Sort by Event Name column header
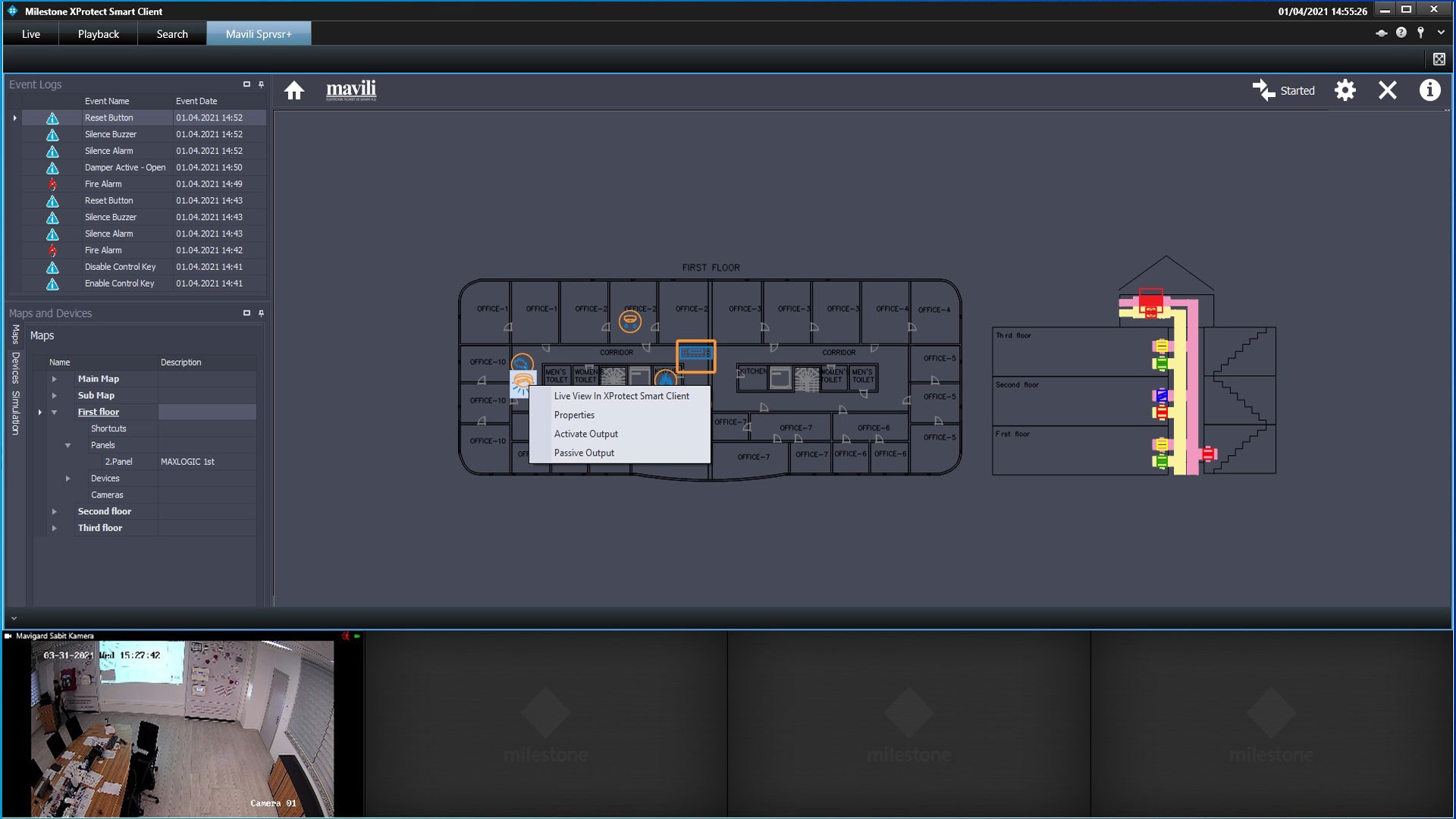The image size is (1456, 819). (x=127, y=101)
